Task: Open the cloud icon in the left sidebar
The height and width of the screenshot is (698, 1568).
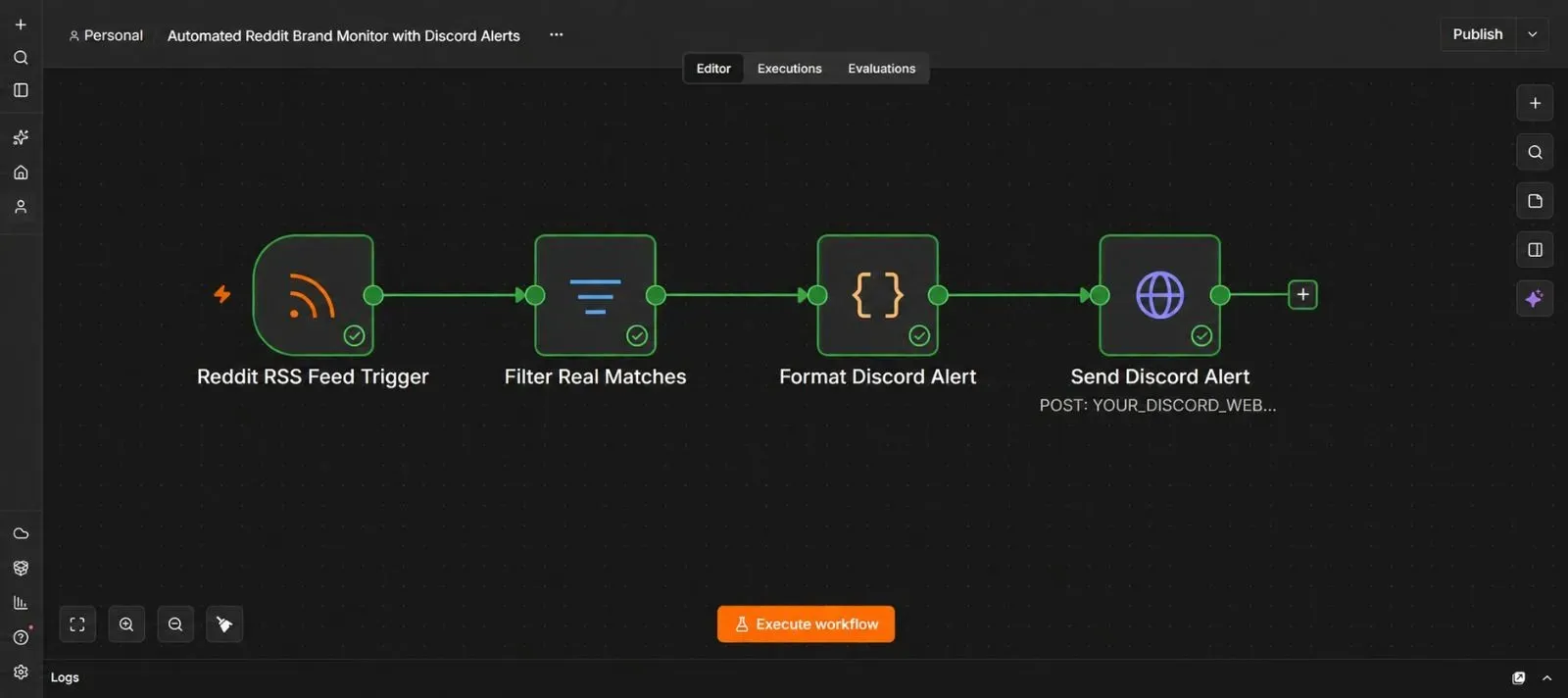Action: [21, 533]
